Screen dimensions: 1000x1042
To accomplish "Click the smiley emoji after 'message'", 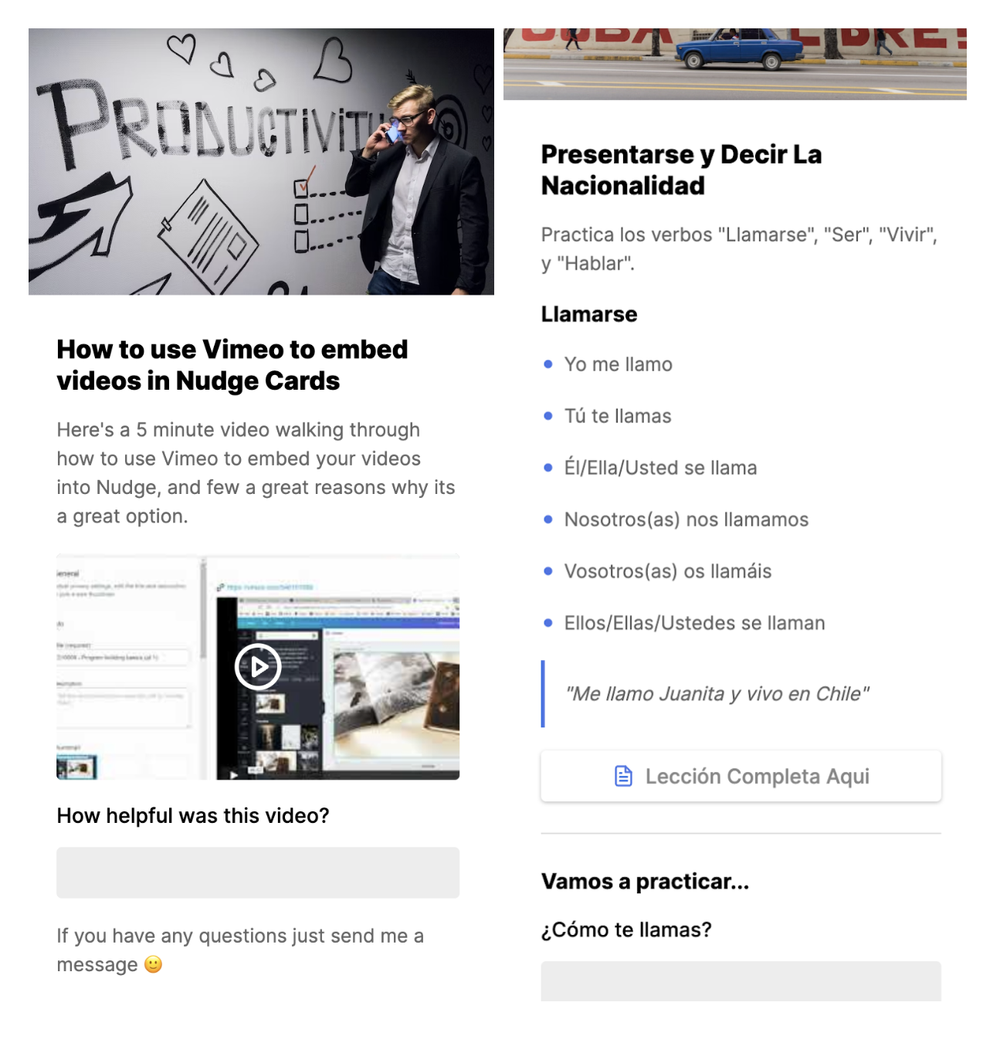I will pyautogui.click(x=153, y=964).
